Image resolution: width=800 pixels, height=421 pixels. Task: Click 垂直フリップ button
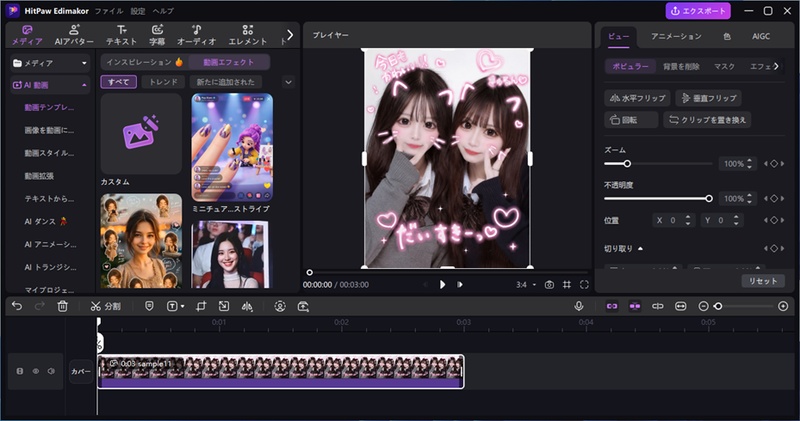709,98
